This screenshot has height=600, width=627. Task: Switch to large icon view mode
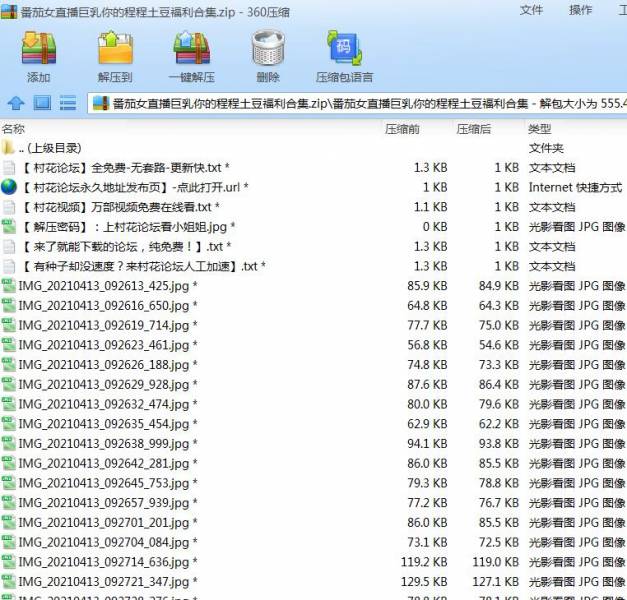42,103
